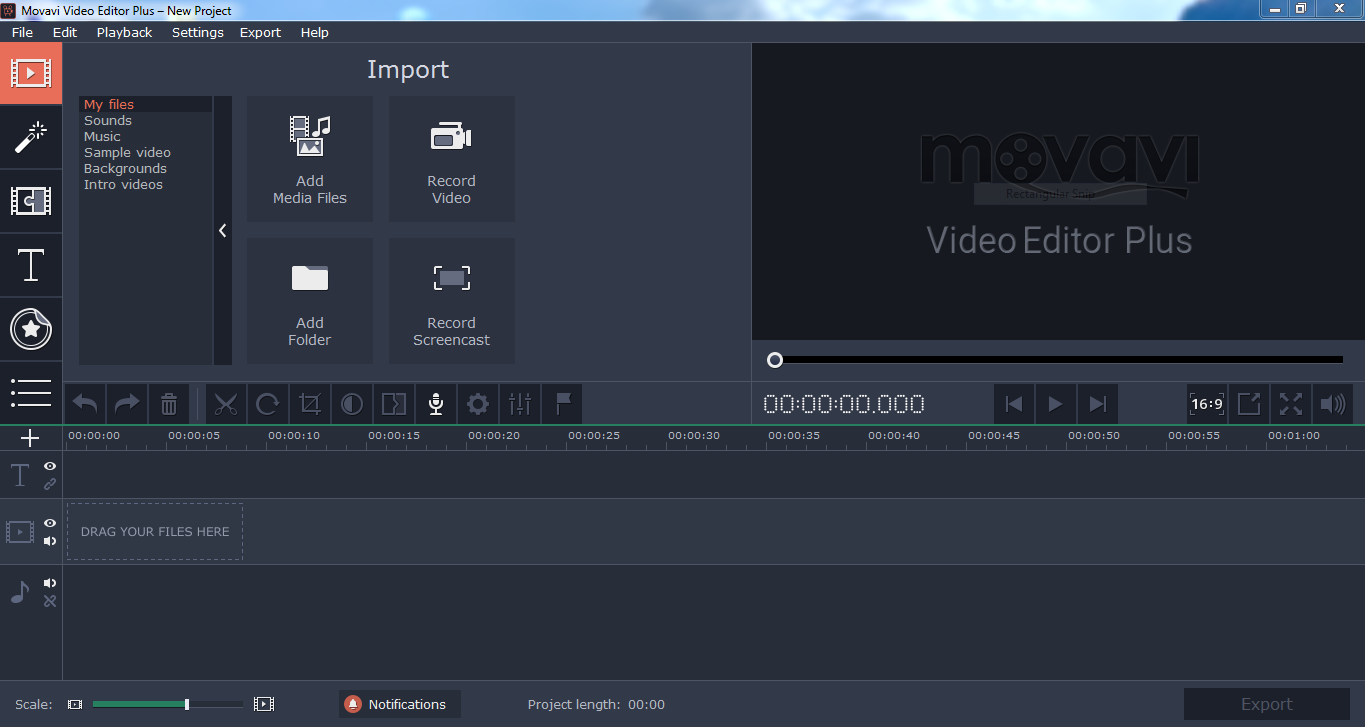Click Record Screencast tile
The height and width of the screenshot is (727, 1365).
[x=452, y=301]
